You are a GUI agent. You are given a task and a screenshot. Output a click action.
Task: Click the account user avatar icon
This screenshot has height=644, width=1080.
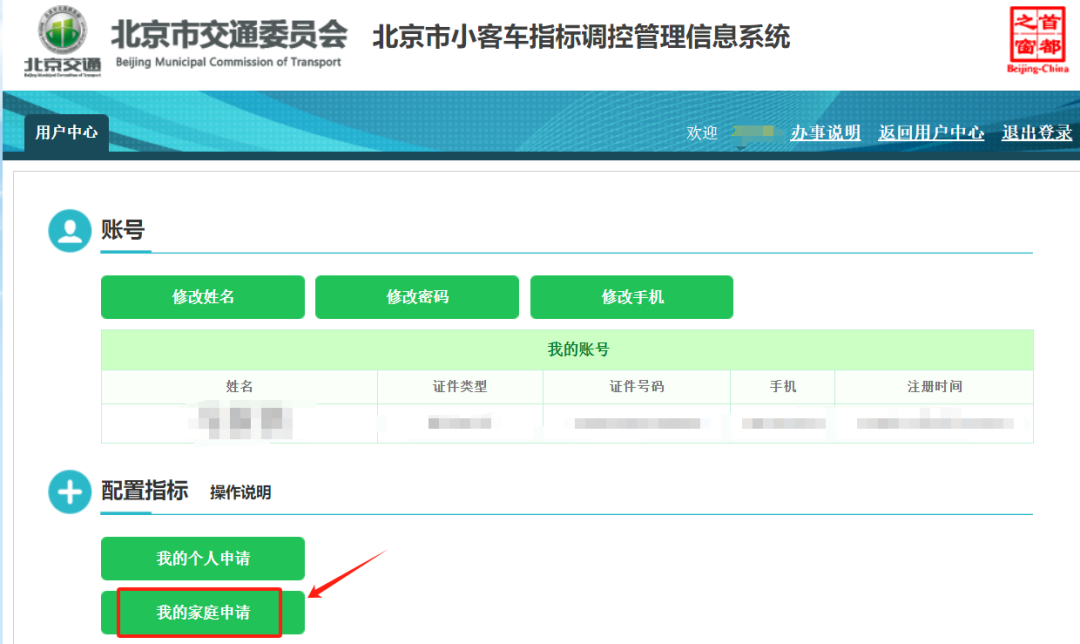70,231
